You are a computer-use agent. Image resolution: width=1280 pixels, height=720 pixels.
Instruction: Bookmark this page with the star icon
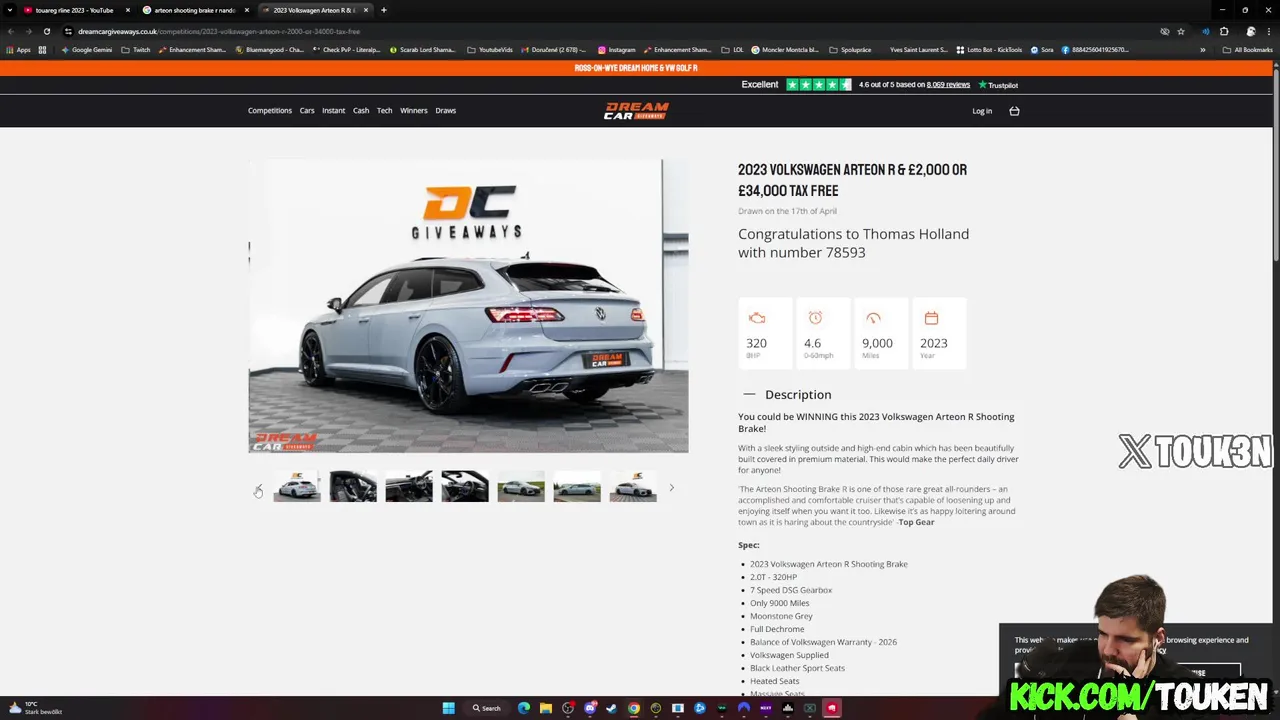1181,31
